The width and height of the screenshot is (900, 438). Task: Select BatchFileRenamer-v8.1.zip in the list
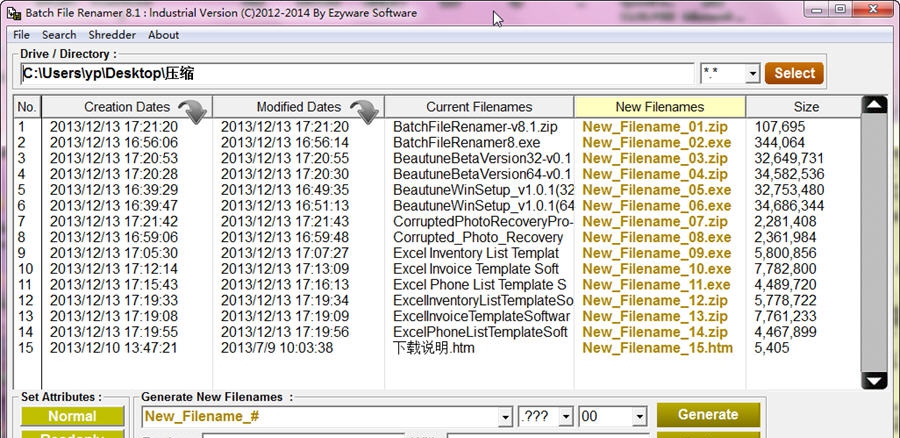click(x=475, y=127)
